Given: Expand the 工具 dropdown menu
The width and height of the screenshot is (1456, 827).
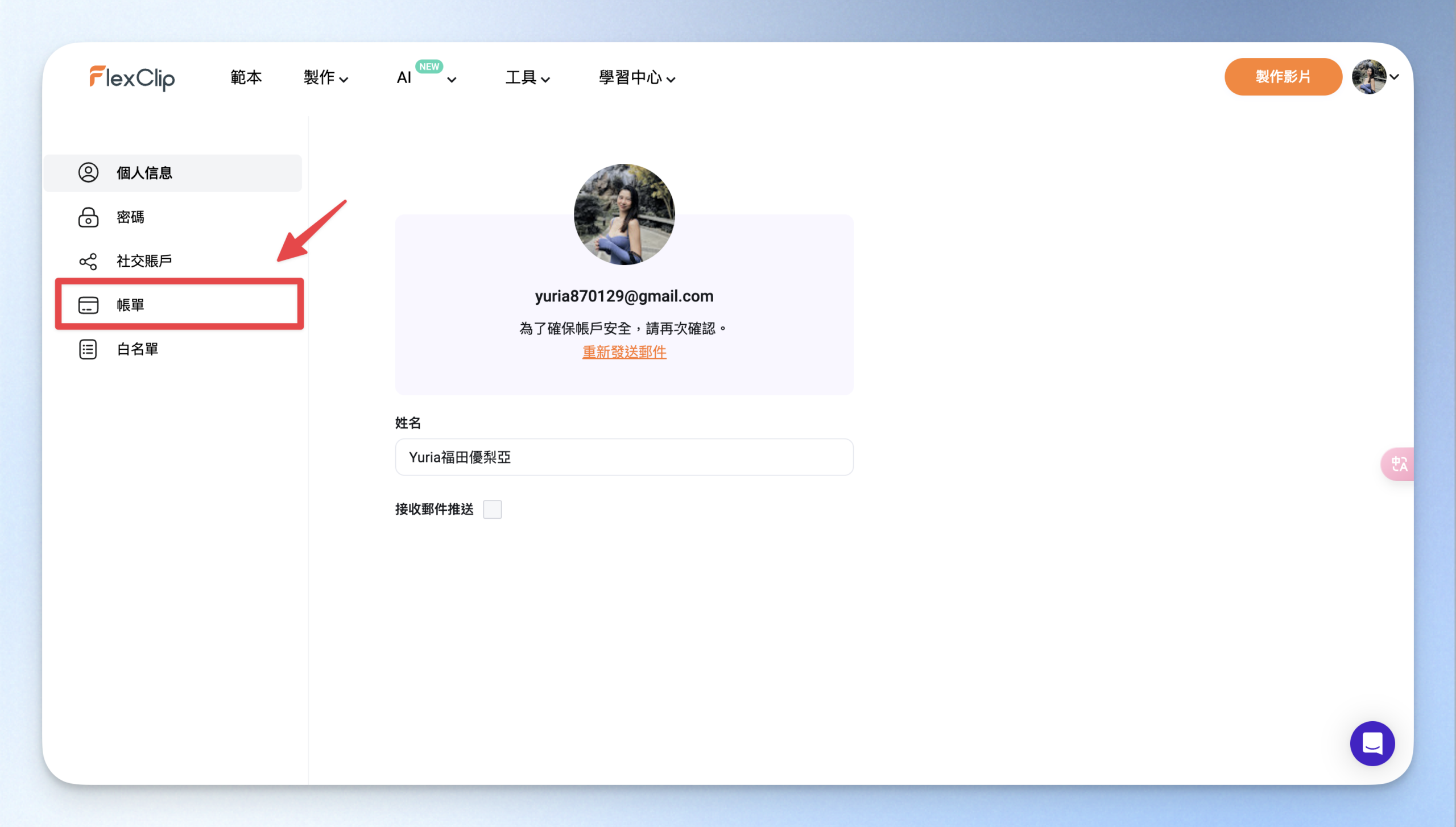Looking at the screenshot, I should pos(528,77).
